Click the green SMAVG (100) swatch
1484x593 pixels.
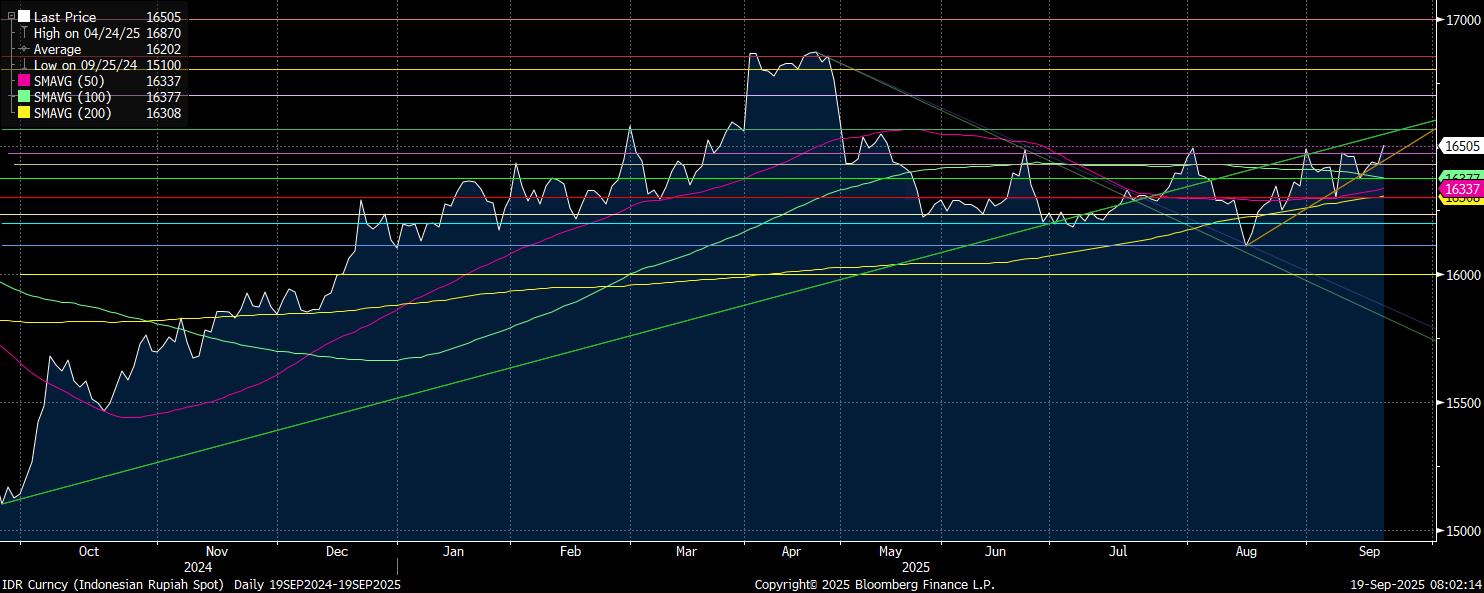coord(24,97)
